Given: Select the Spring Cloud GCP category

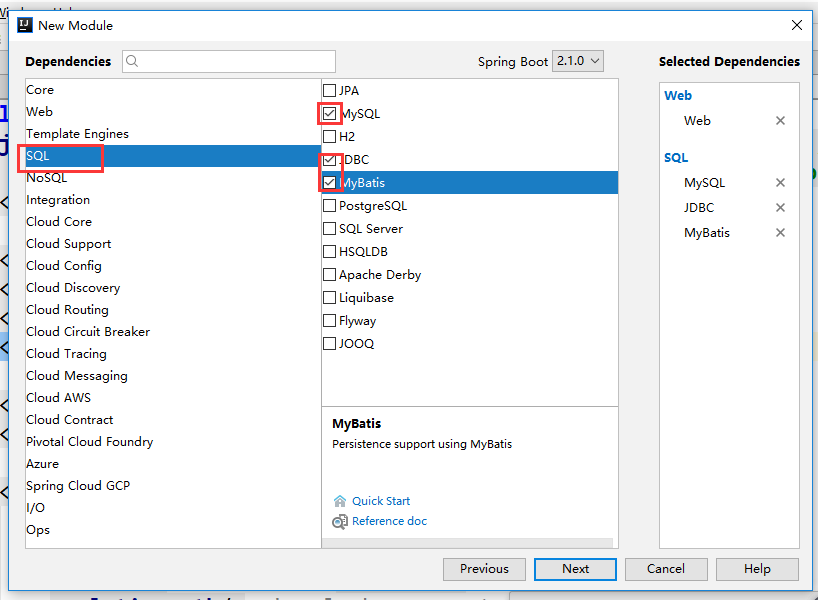Looking at the screenshot, I should pos(173,486).
